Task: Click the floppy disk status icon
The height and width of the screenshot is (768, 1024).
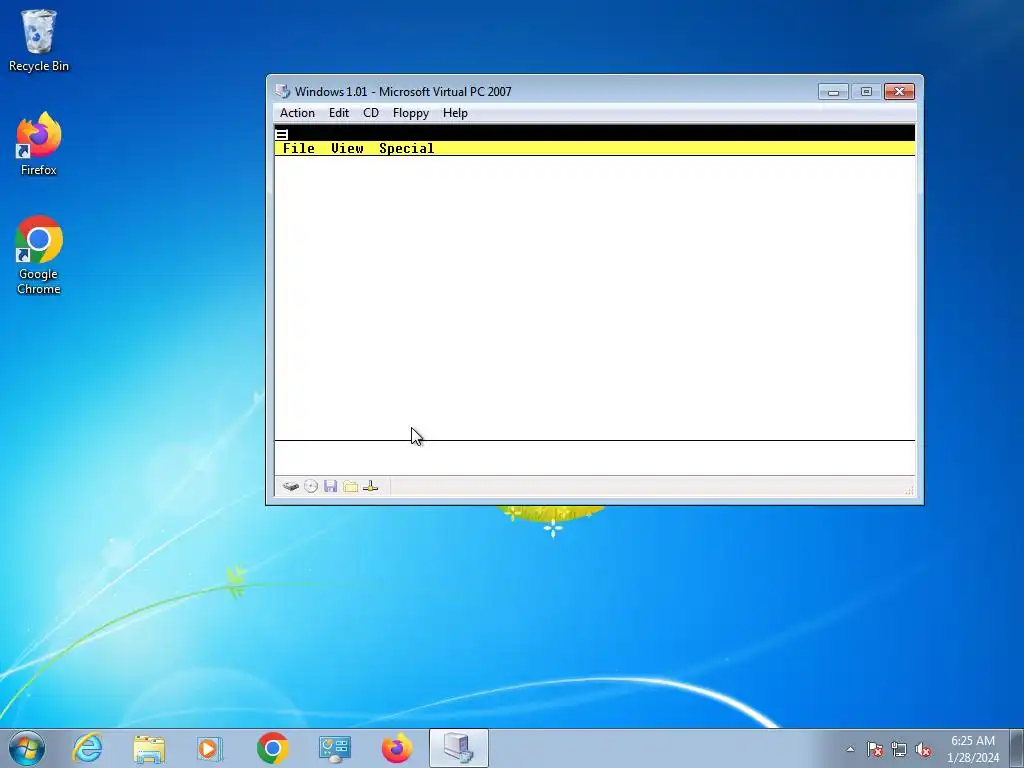Action: [330, 487]
